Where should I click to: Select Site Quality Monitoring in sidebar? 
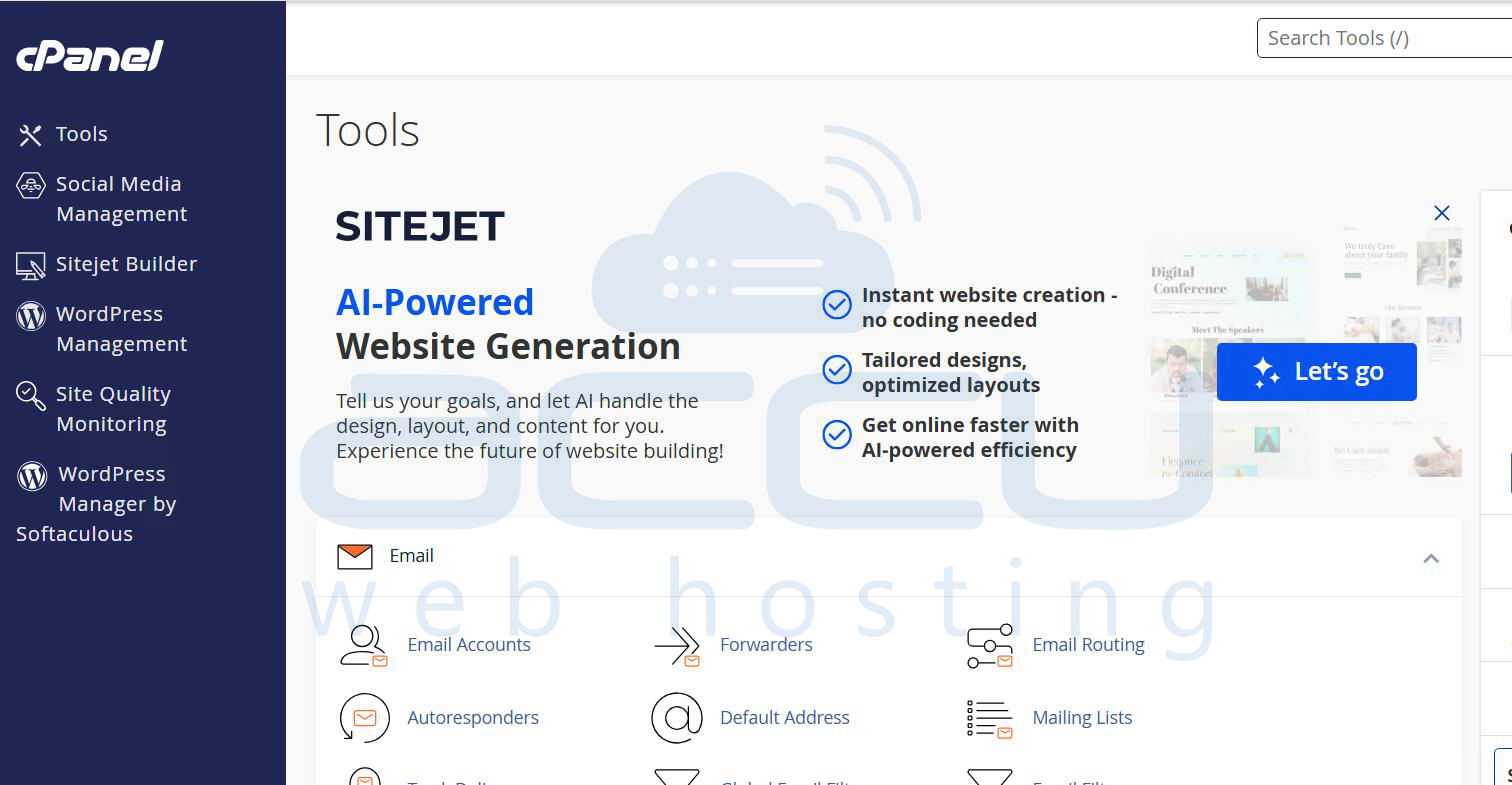pos(112,409)
